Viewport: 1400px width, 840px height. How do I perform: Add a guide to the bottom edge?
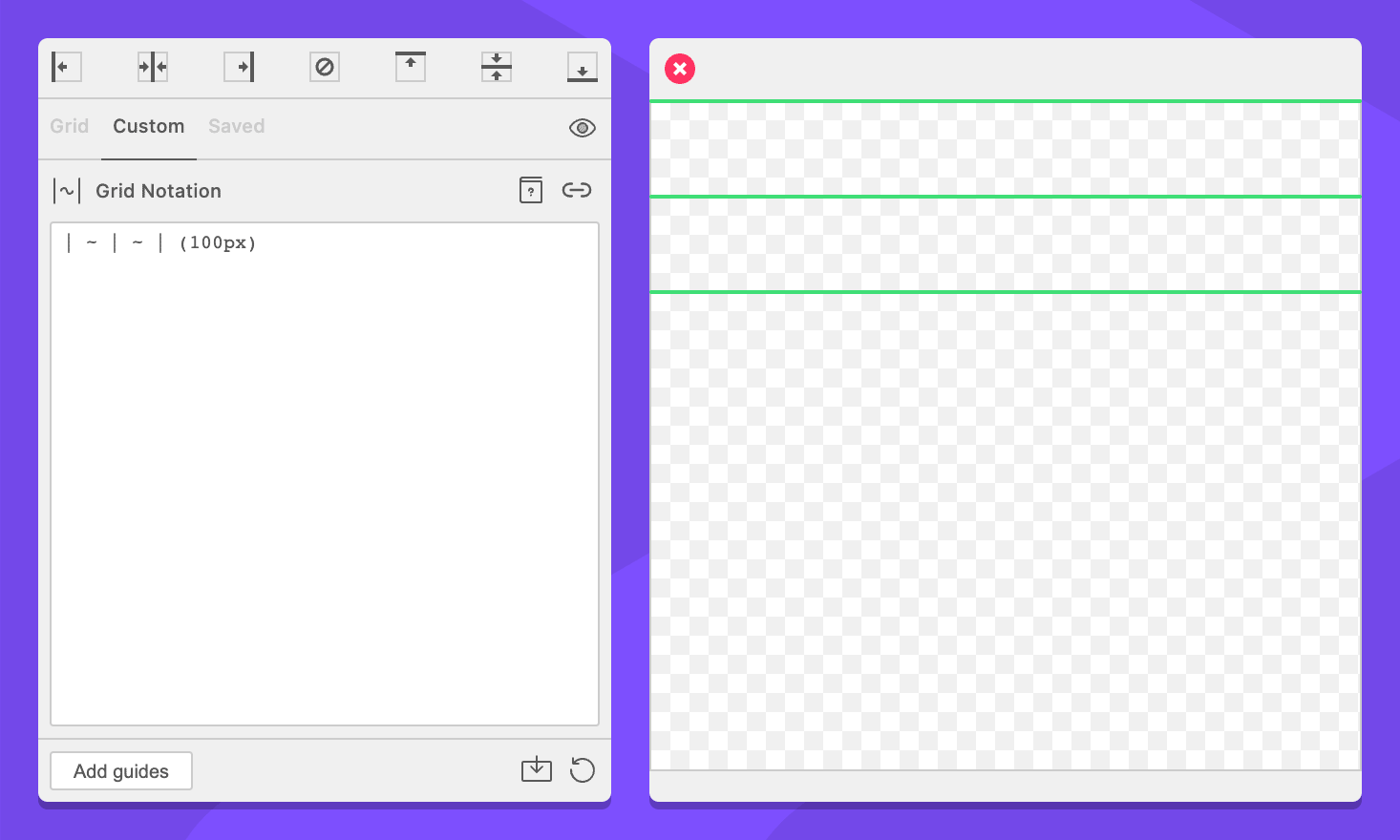tap(583, 67)
